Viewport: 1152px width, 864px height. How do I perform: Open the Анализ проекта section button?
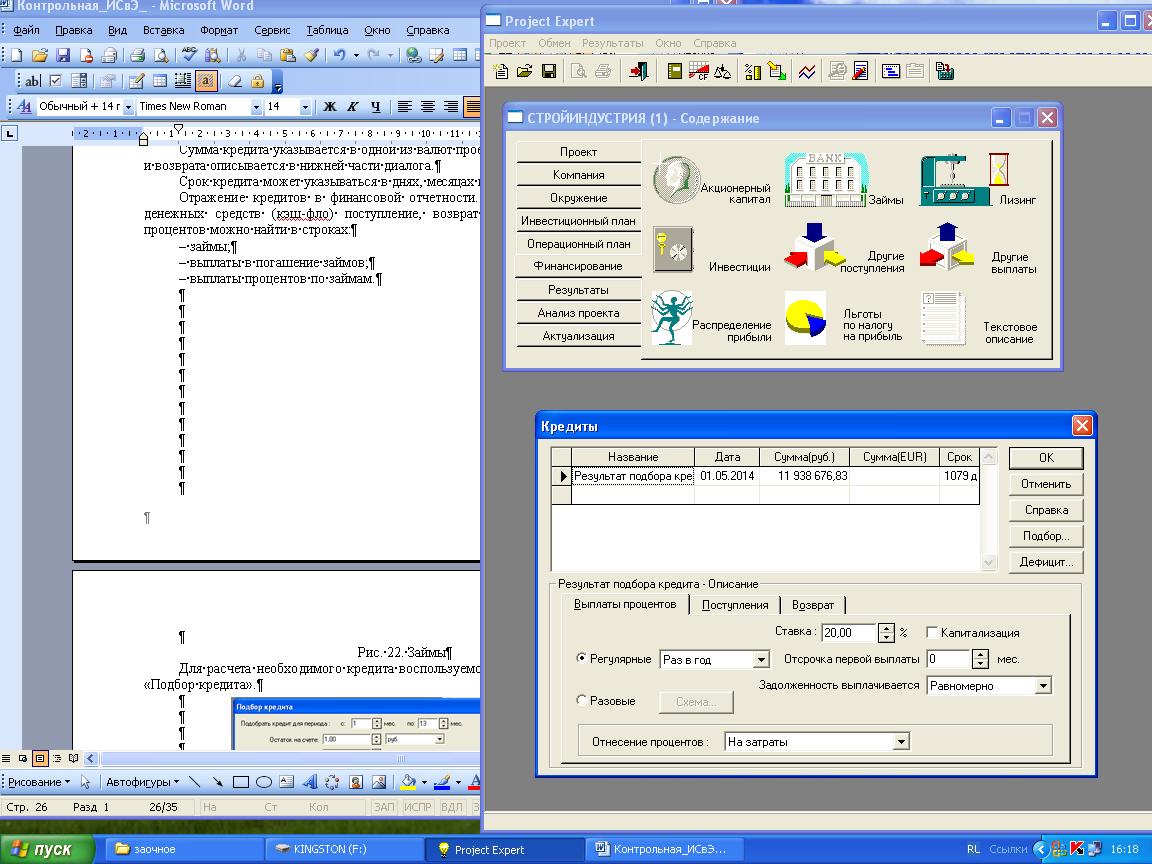578,313
